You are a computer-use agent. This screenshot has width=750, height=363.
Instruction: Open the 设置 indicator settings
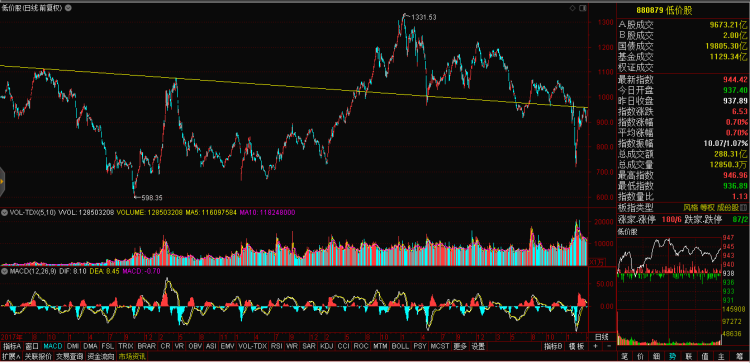pyautogui.click(x=478, y=346)
